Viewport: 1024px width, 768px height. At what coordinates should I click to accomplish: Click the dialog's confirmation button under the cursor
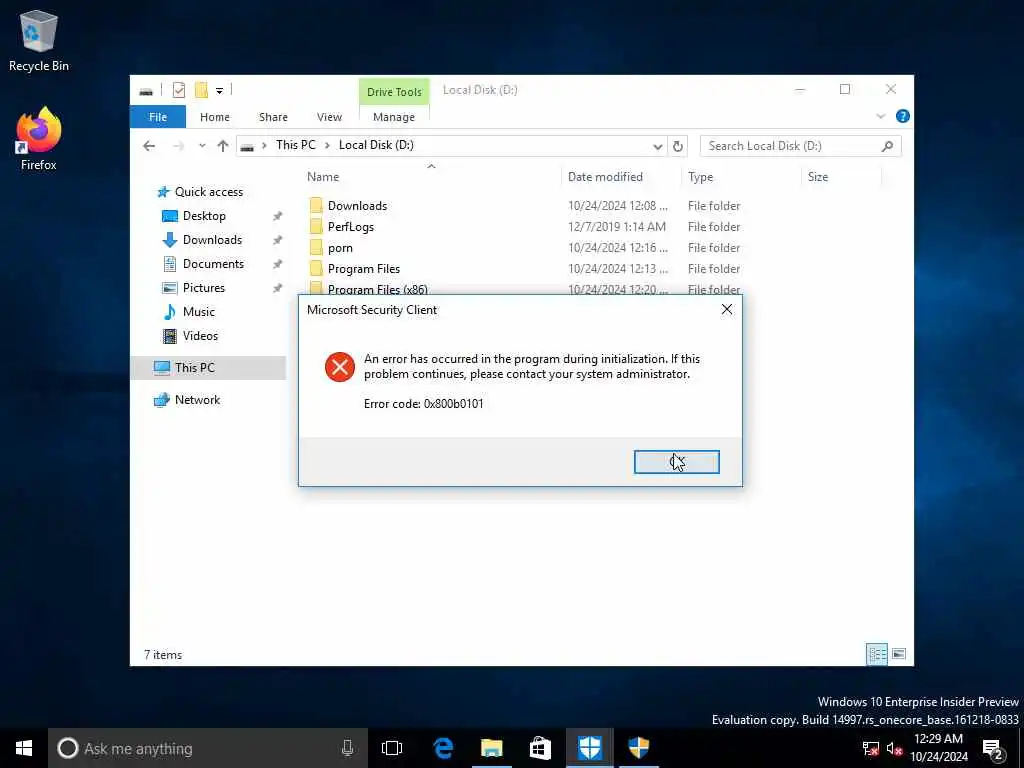click(677, 462)
